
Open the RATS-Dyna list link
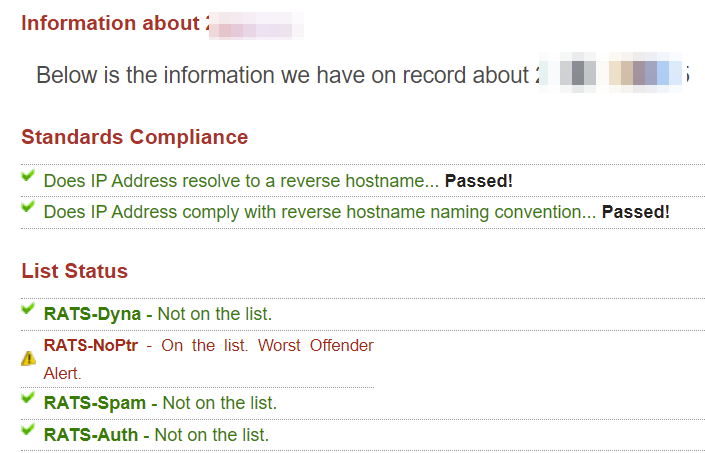[92, 314]
